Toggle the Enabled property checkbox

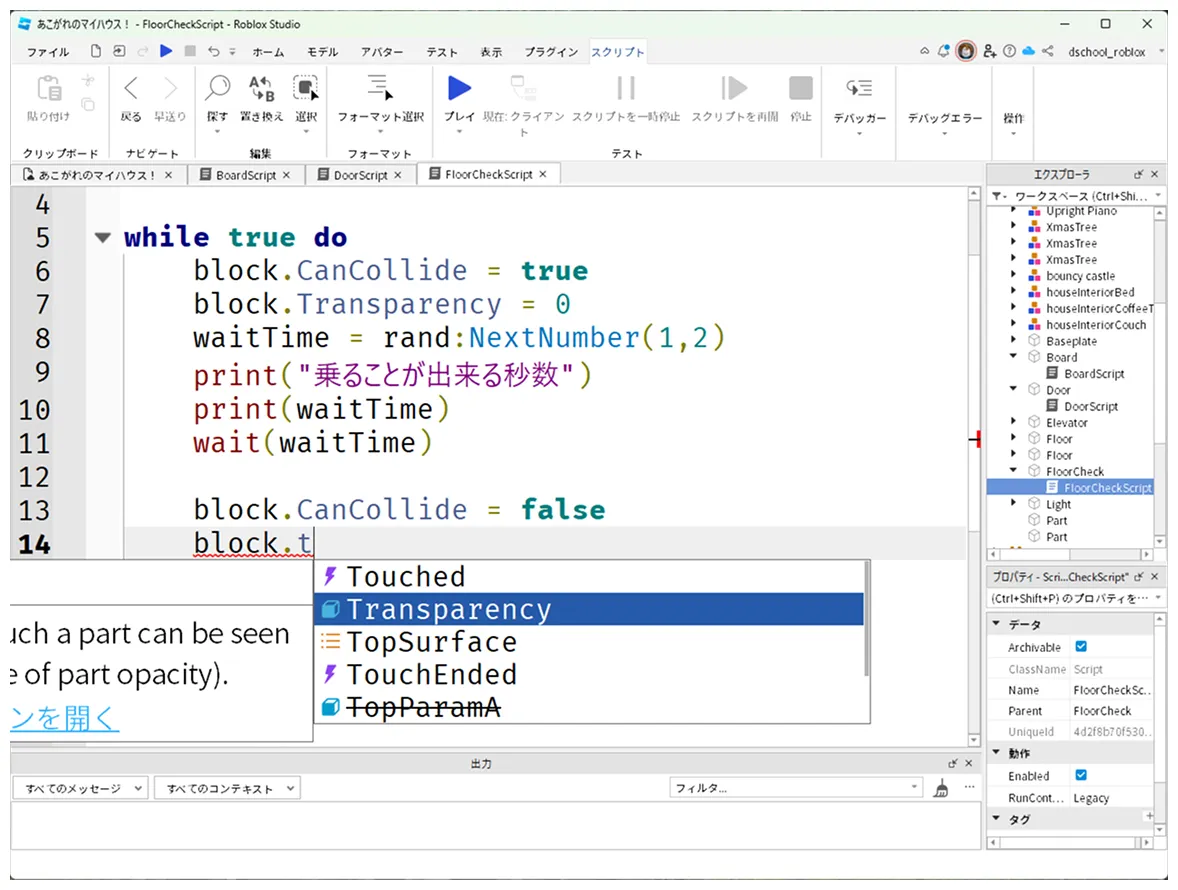(x=1080, y=775)
